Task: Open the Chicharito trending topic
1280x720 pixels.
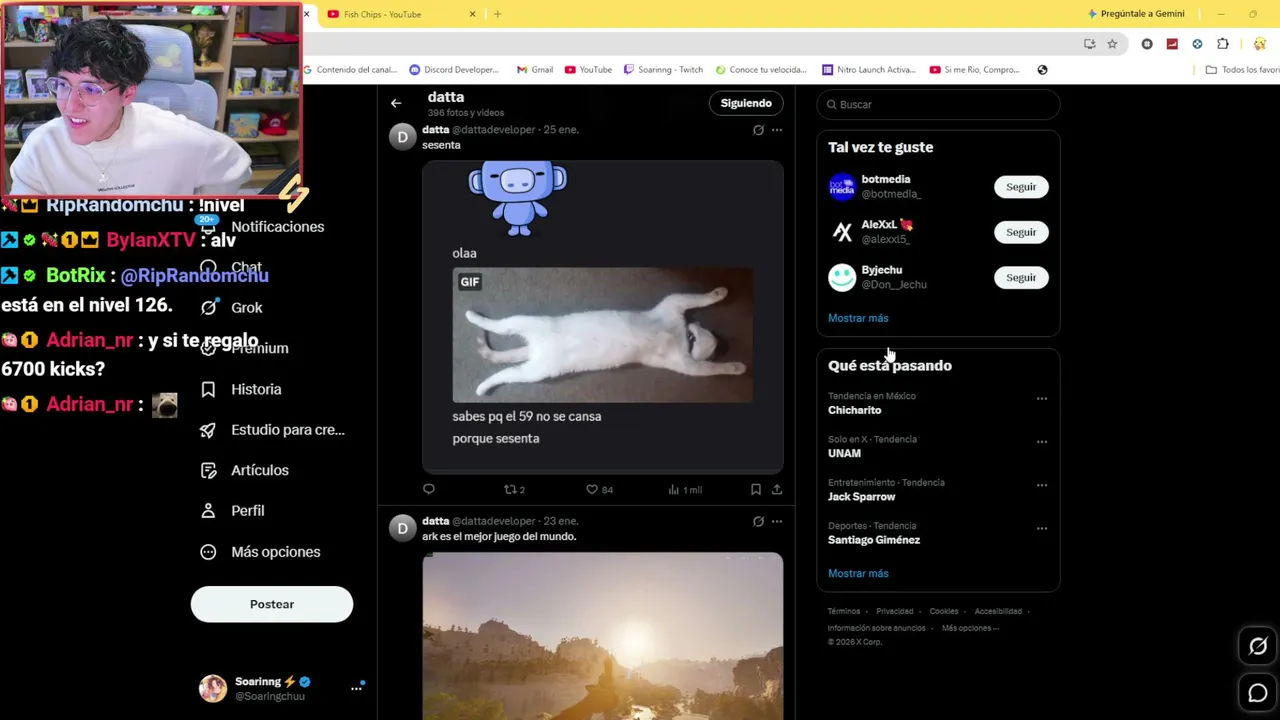Action: (854, 410)
